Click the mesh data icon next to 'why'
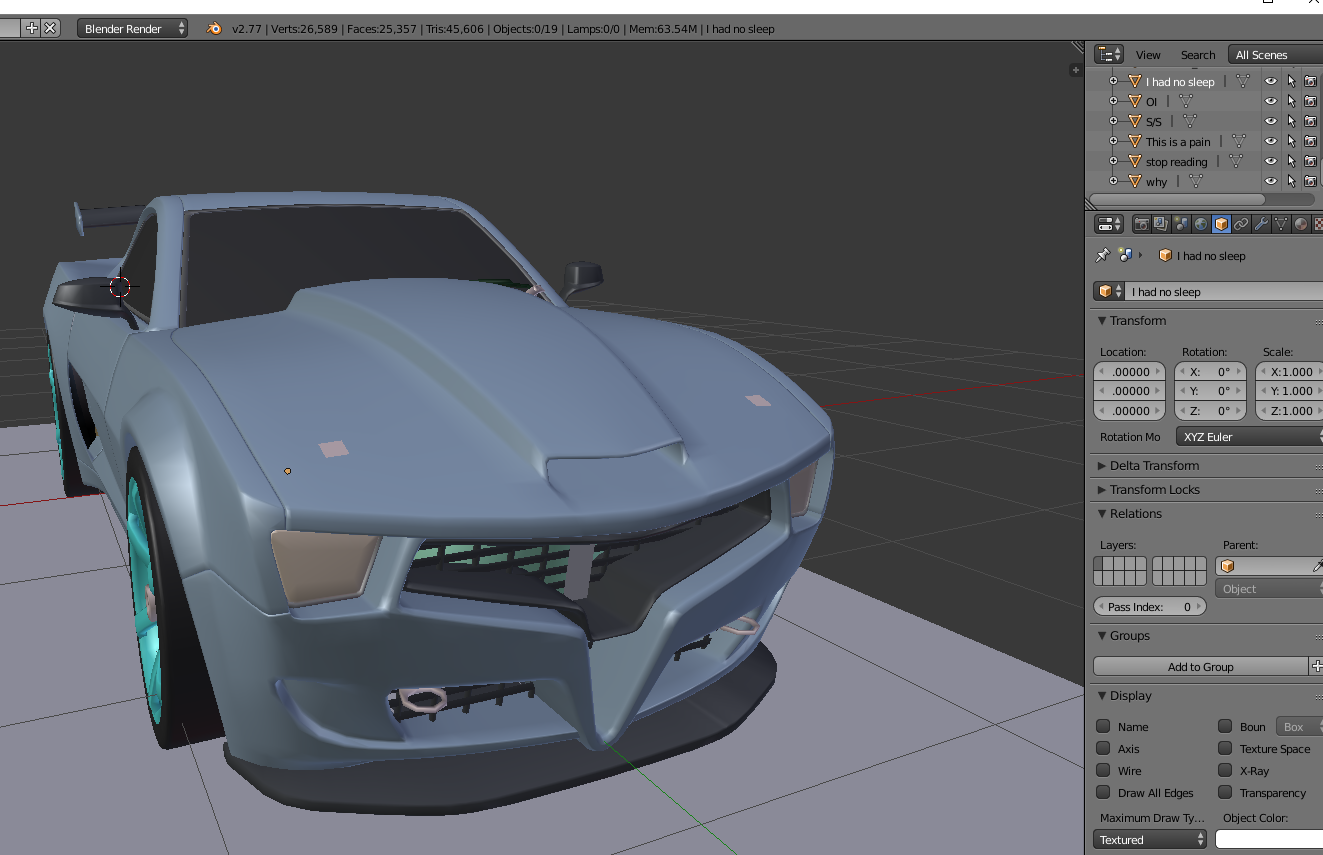 click(1195, 181)
